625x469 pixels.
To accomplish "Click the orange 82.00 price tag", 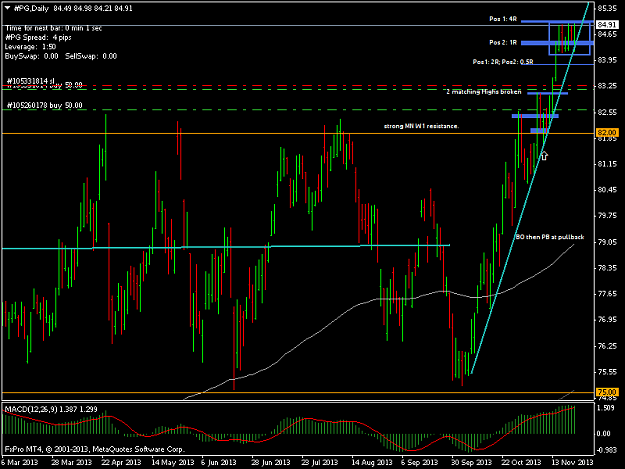I will pos(607,132).
